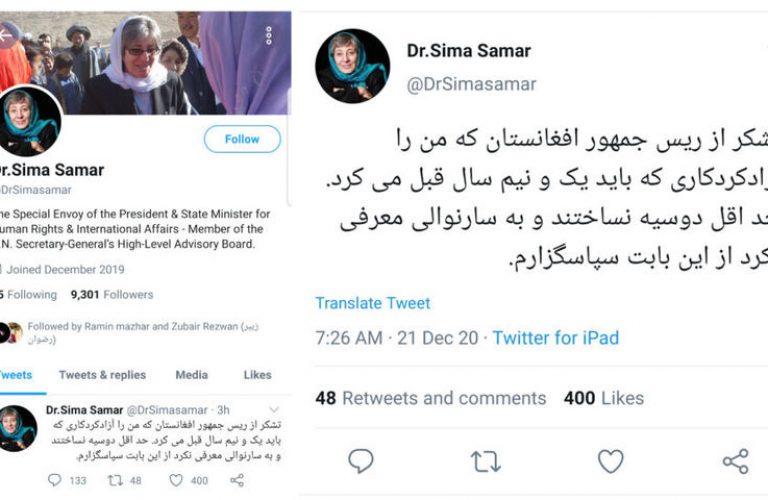This screenshot has width=768, height=500.
Task: Open the Likes tab
Action: coord(258,375)
